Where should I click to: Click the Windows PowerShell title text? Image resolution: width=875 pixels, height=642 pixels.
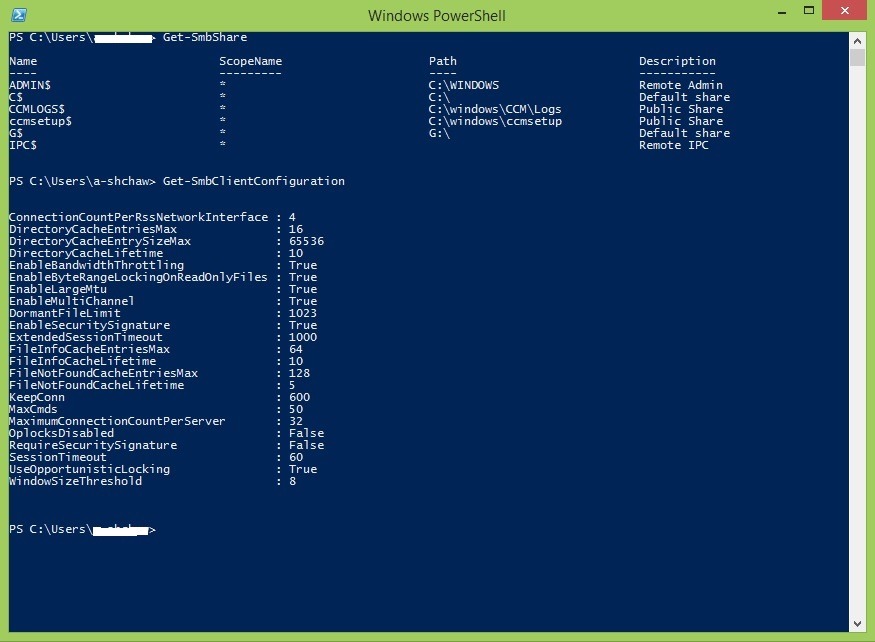click(436, 16)
